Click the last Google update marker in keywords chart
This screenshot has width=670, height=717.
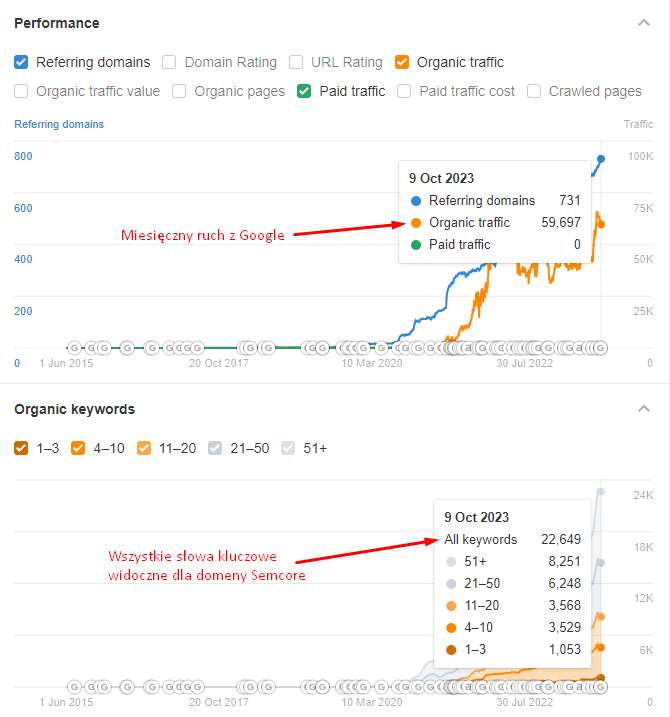pyautogui.click(x=601, y=687)
